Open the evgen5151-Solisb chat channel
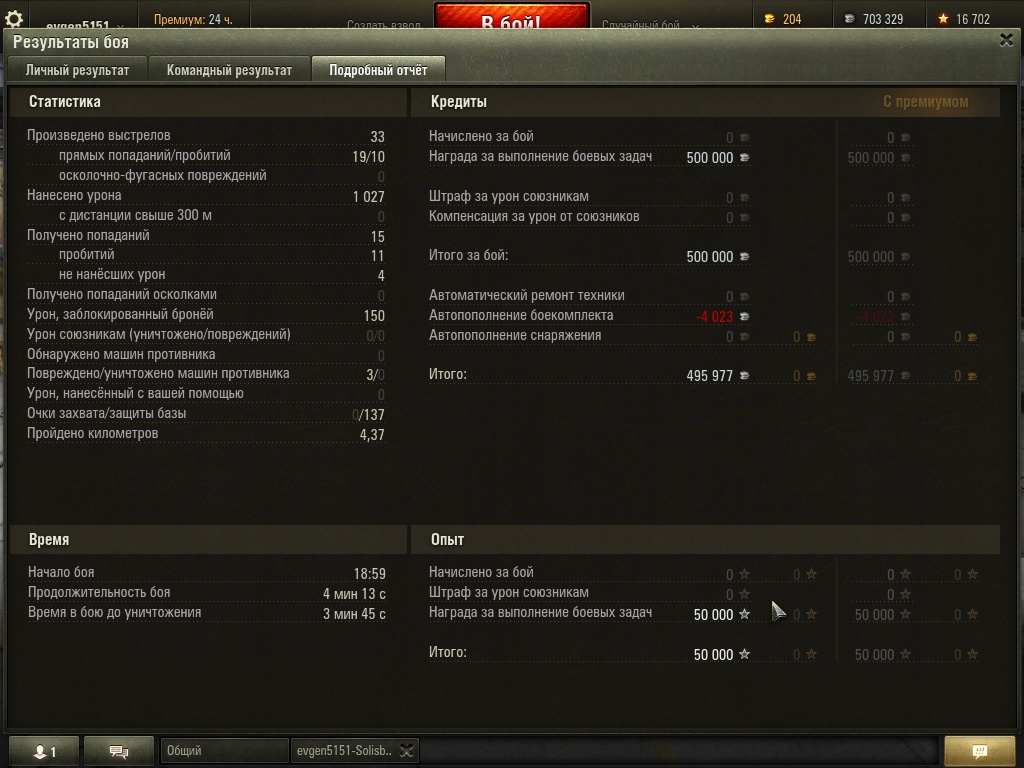Viewport: 1024px width, 768px height. coord(344,751)
